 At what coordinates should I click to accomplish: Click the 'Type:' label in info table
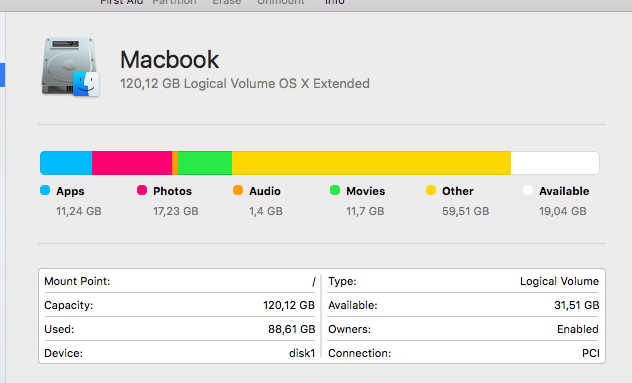[x=342, y=281]
